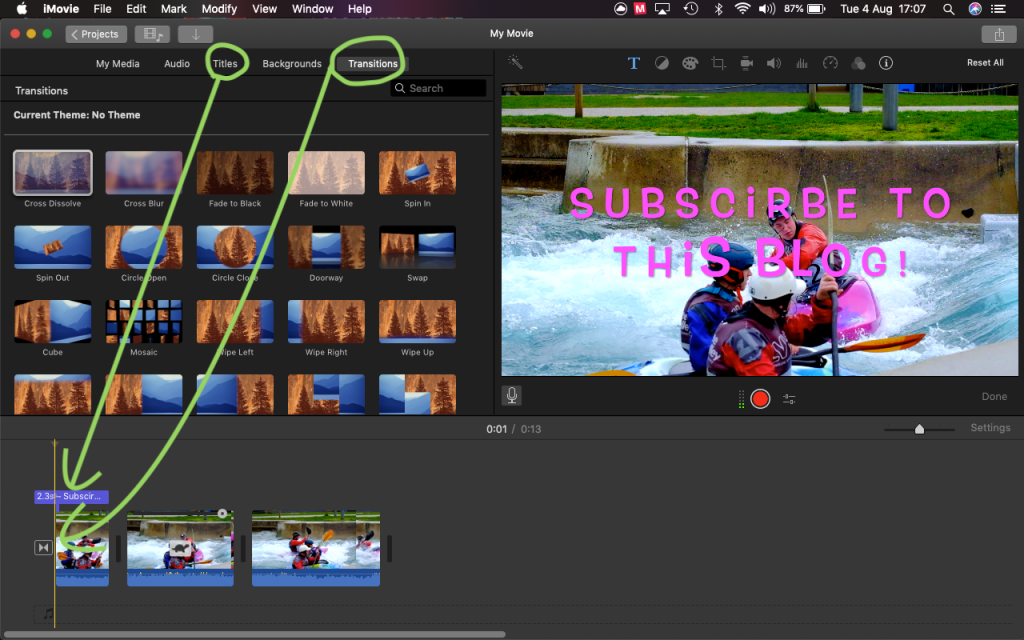
Task: Click Reset All adjustments
Action: pos(984,63)
